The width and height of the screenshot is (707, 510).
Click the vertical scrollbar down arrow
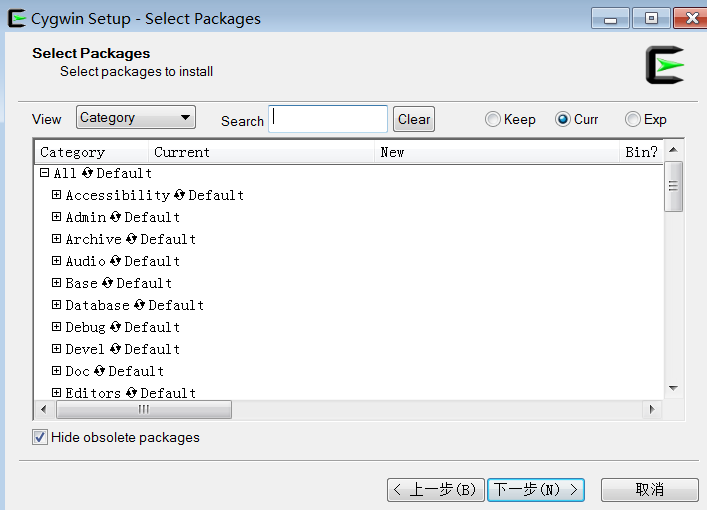point(674,388)
